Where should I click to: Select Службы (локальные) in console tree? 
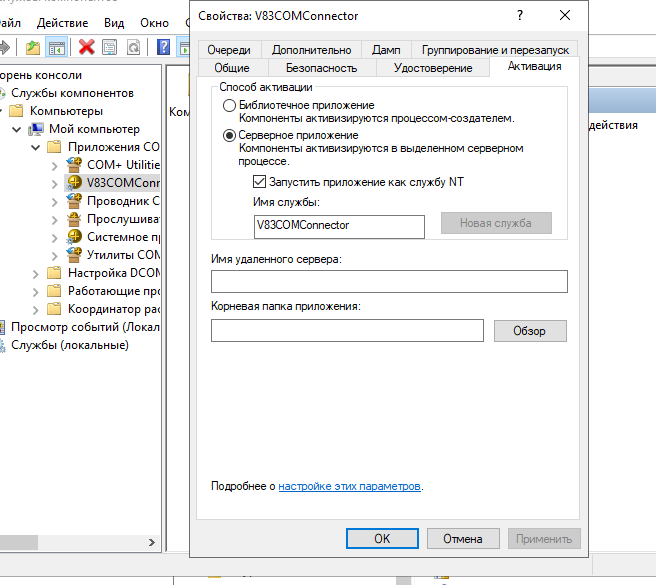70,345
